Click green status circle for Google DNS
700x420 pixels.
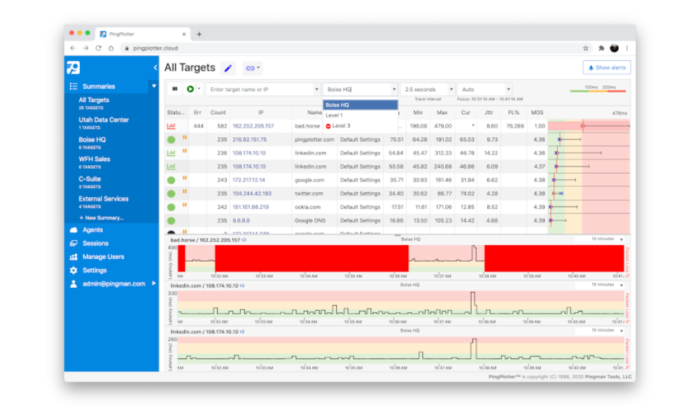click(171, 220)
